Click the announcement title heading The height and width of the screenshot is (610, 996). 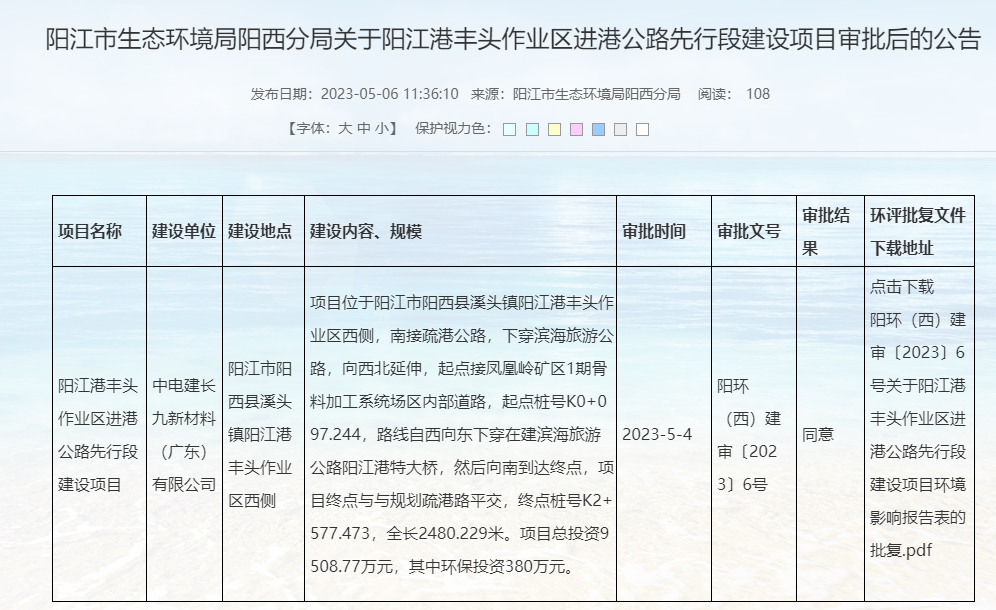click(x=514, y=40)
